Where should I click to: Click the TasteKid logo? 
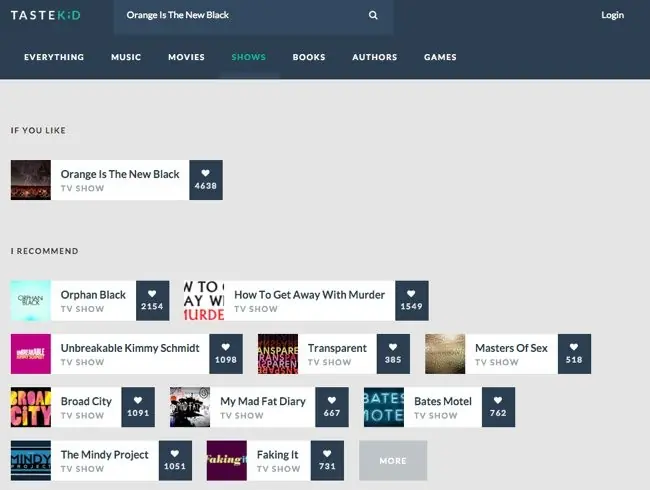tap(46, 15)
